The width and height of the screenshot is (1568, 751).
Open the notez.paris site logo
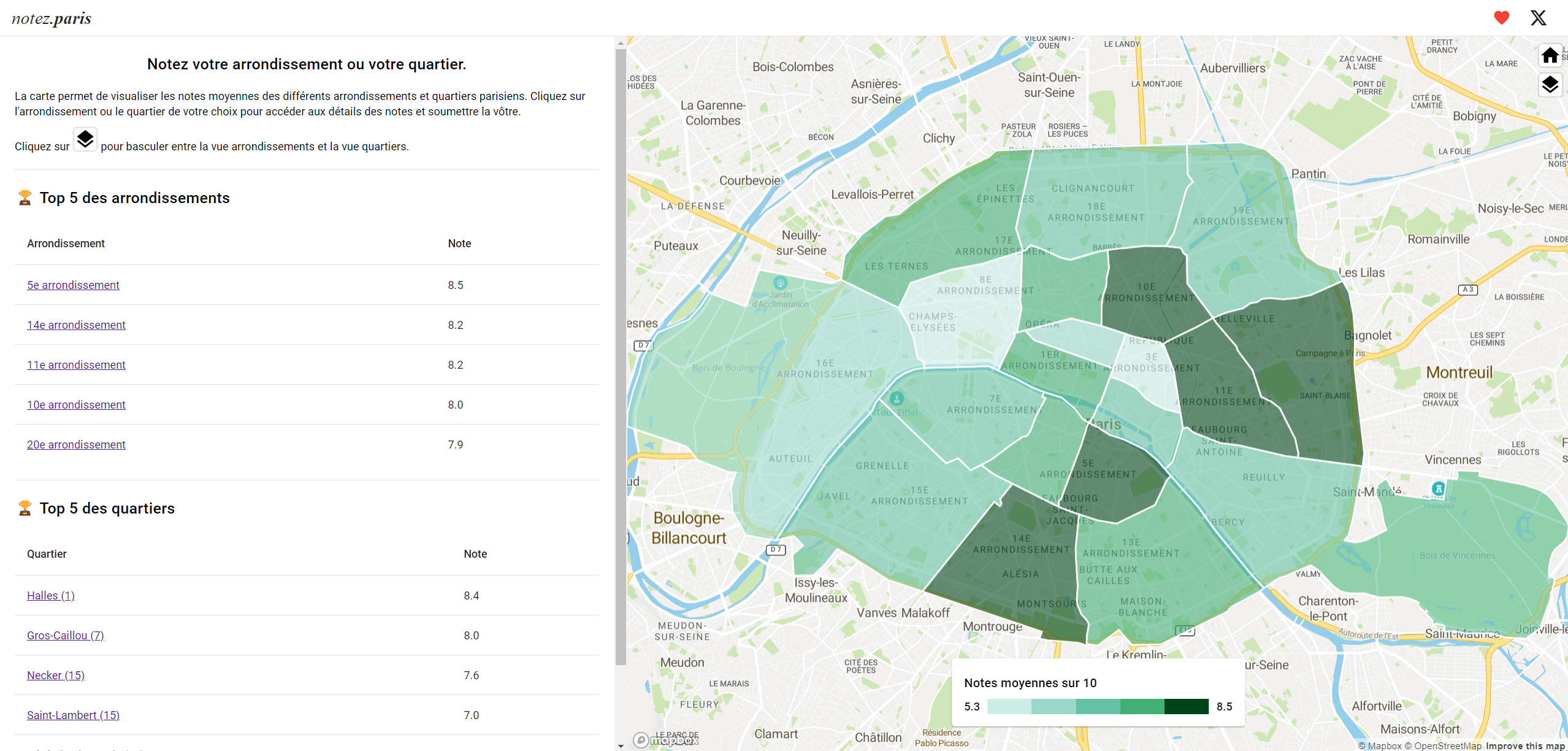click(52, 18)
